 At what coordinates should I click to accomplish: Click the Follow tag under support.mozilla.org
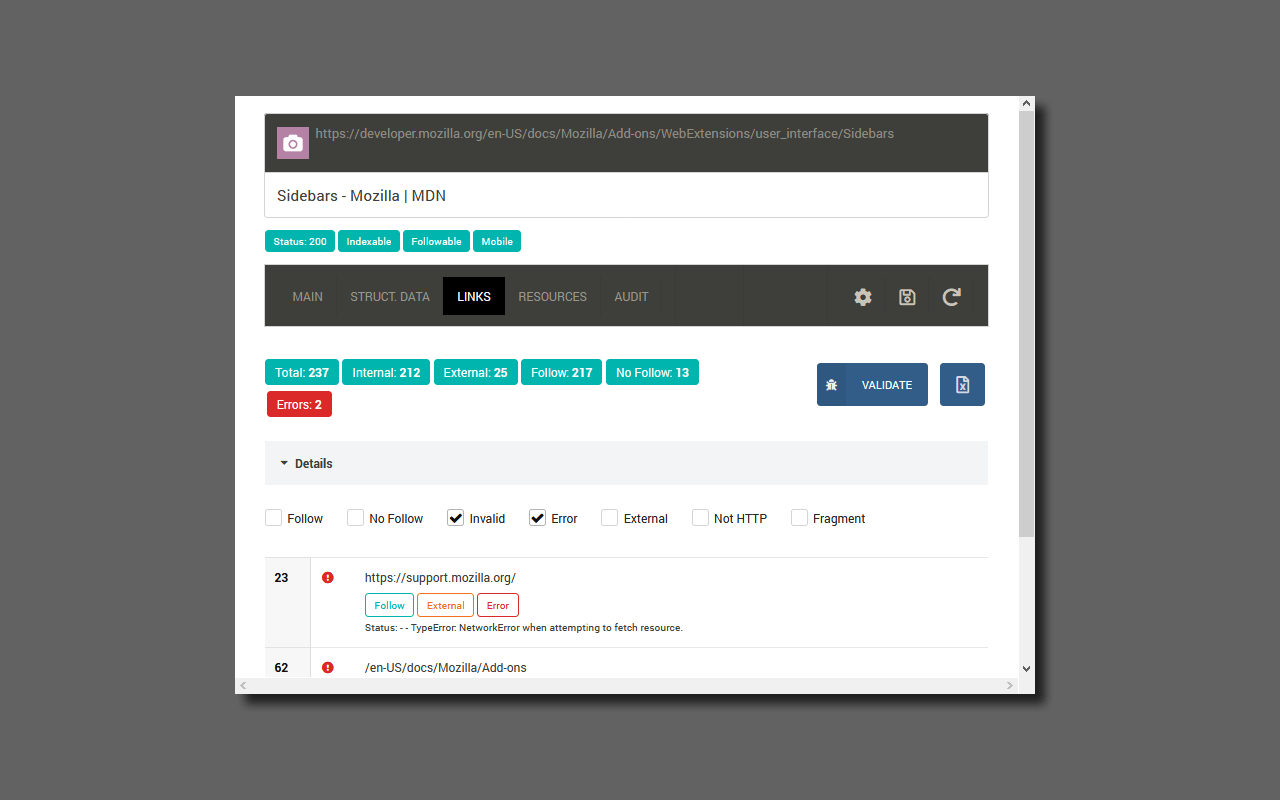[390, 605]
